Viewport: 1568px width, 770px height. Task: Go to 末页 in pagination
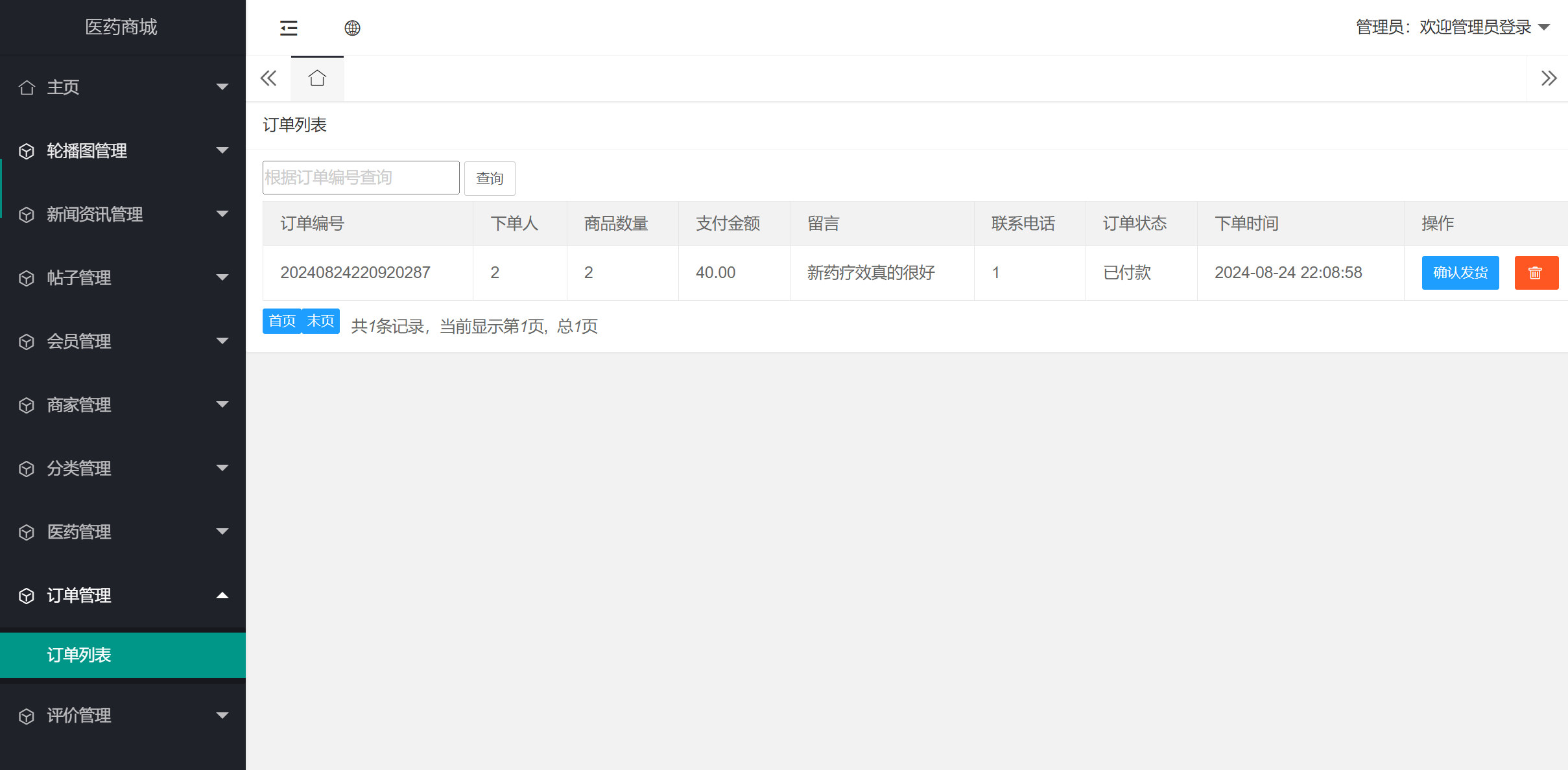tap(320, 321)
